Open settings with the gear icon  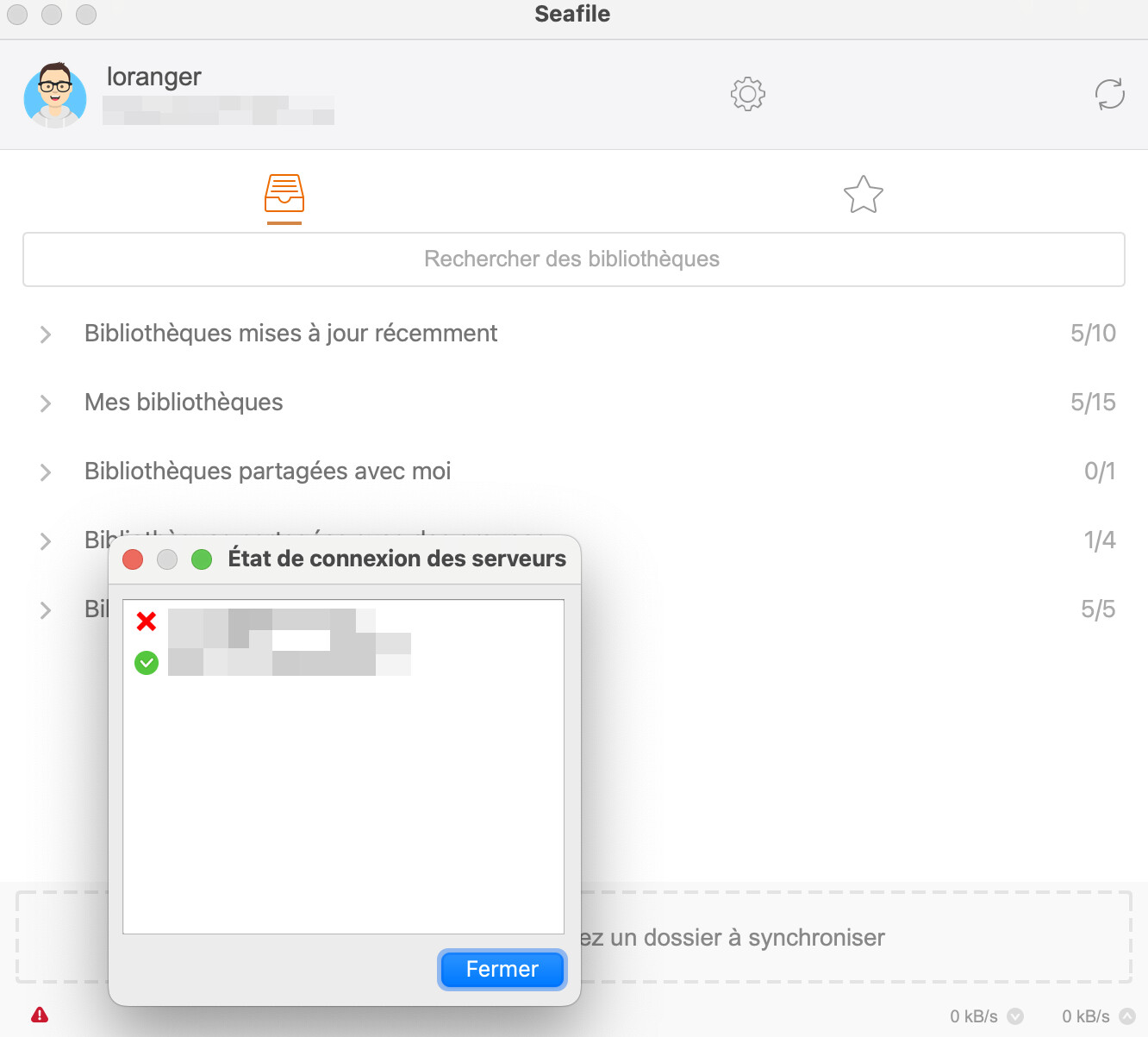(x=747, y=94)
